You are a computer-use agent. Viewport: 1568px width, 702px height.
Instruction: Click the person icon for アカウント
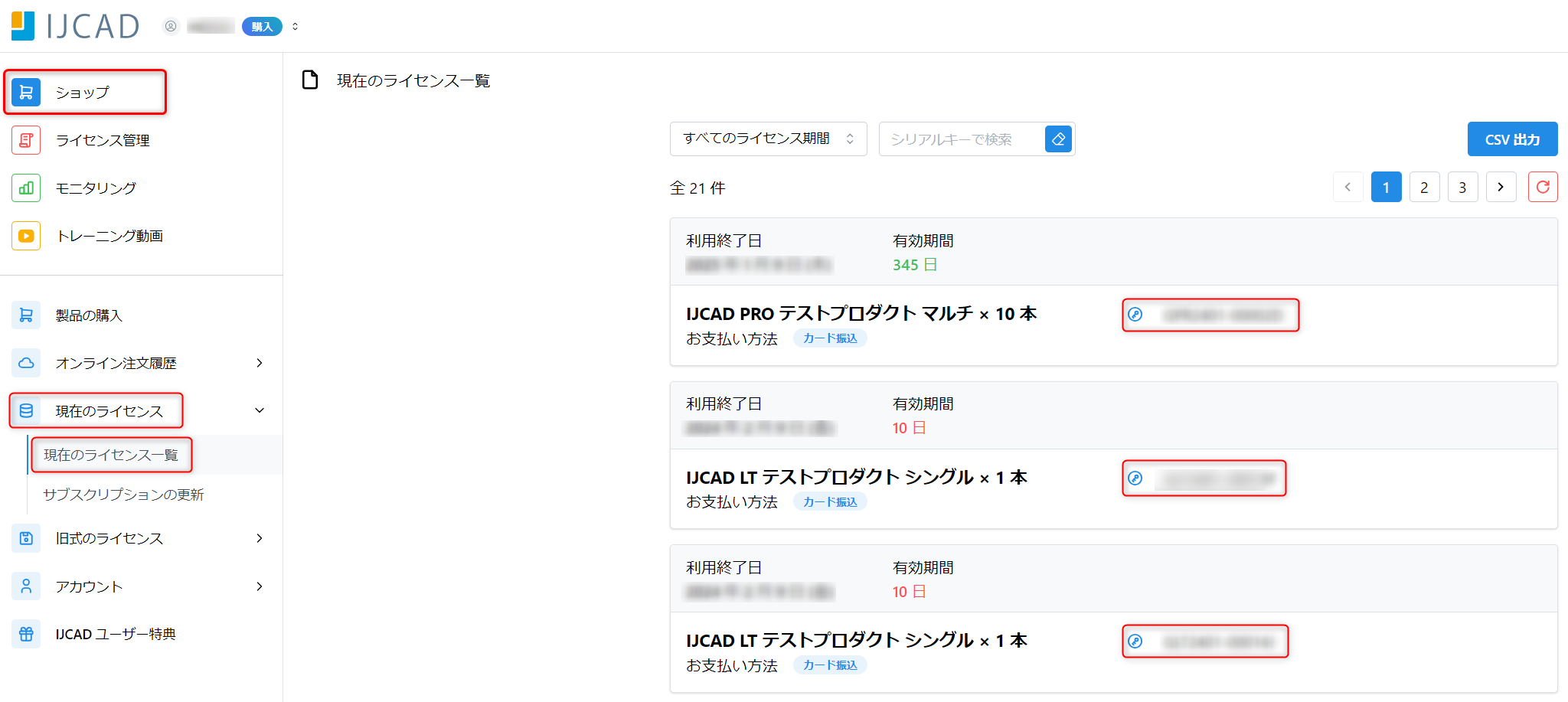(x=26, y=586)
